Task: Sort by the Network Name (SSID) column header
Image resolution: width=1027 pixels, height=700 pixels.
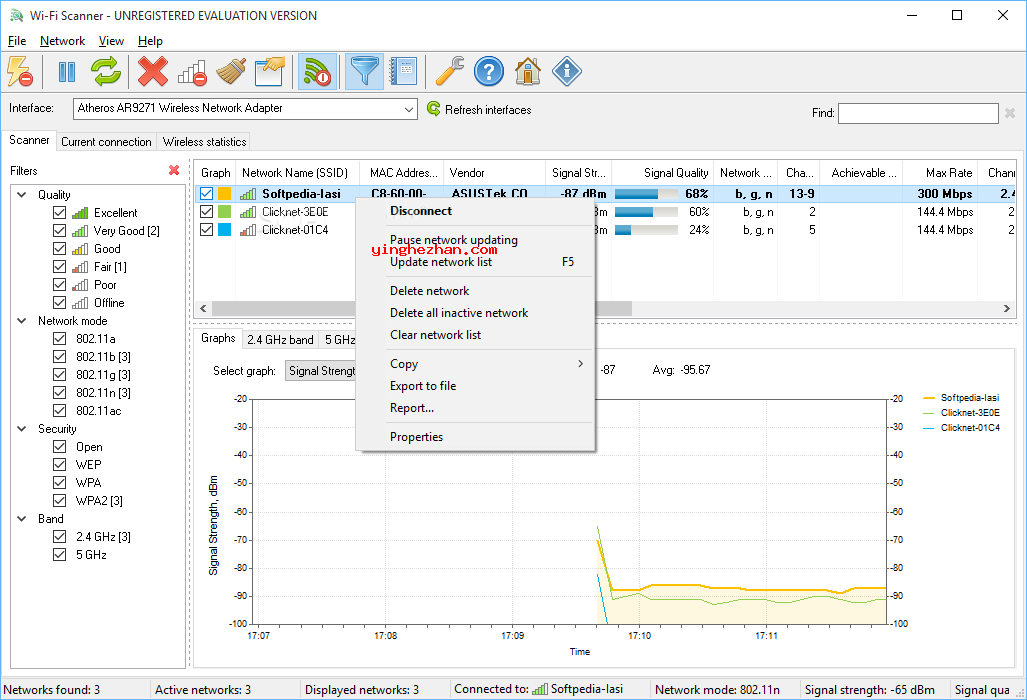Action: tap(295, 173)
